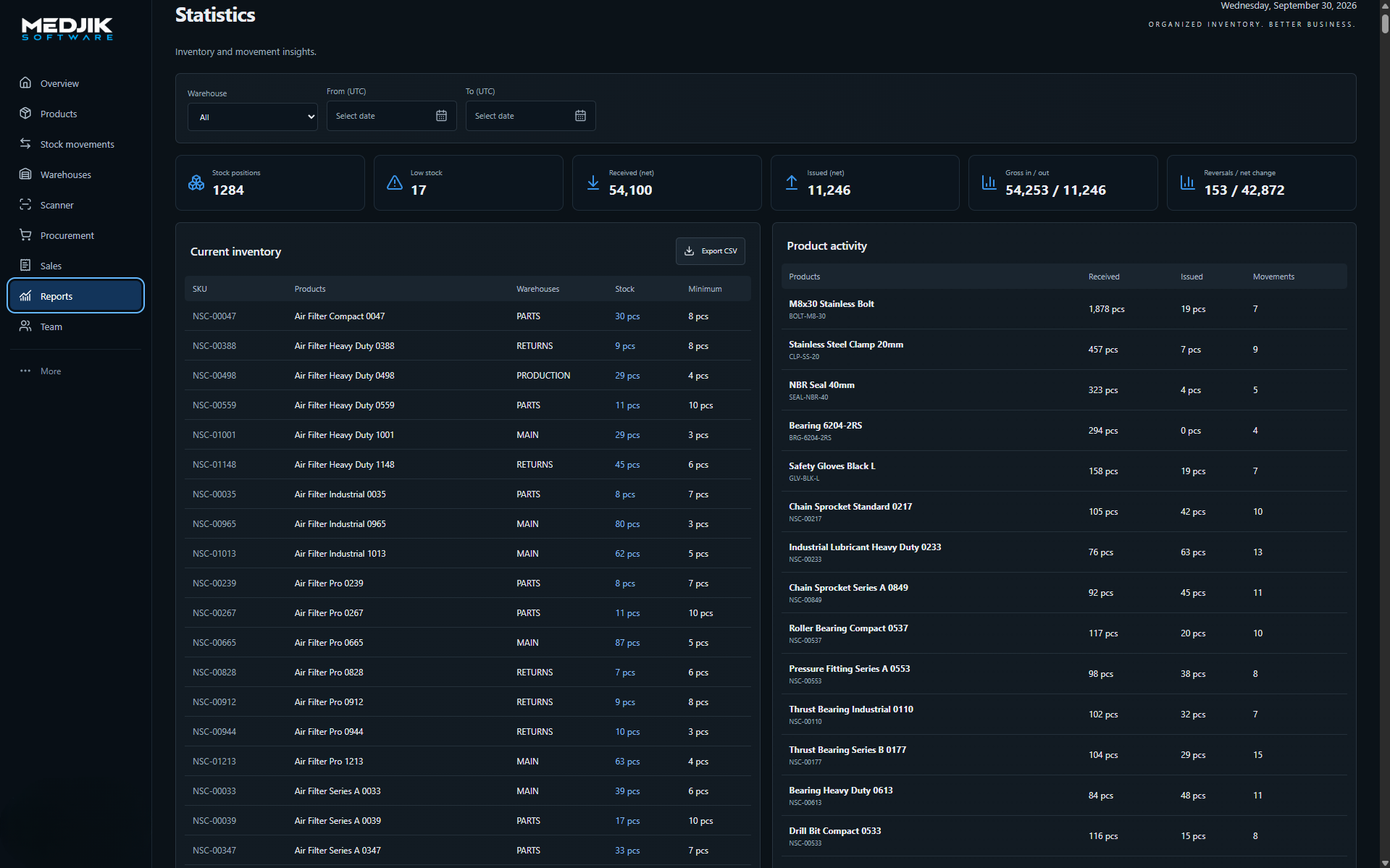The height and width of the screenshot is (868, 1390).
Task: Click the Received column header in Product activity
Action: click(1104, 277)
